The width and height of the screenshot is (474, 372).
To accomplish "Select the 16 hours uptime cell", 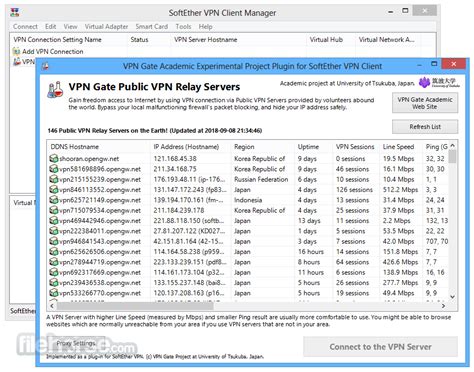I will tap(311, 252).
